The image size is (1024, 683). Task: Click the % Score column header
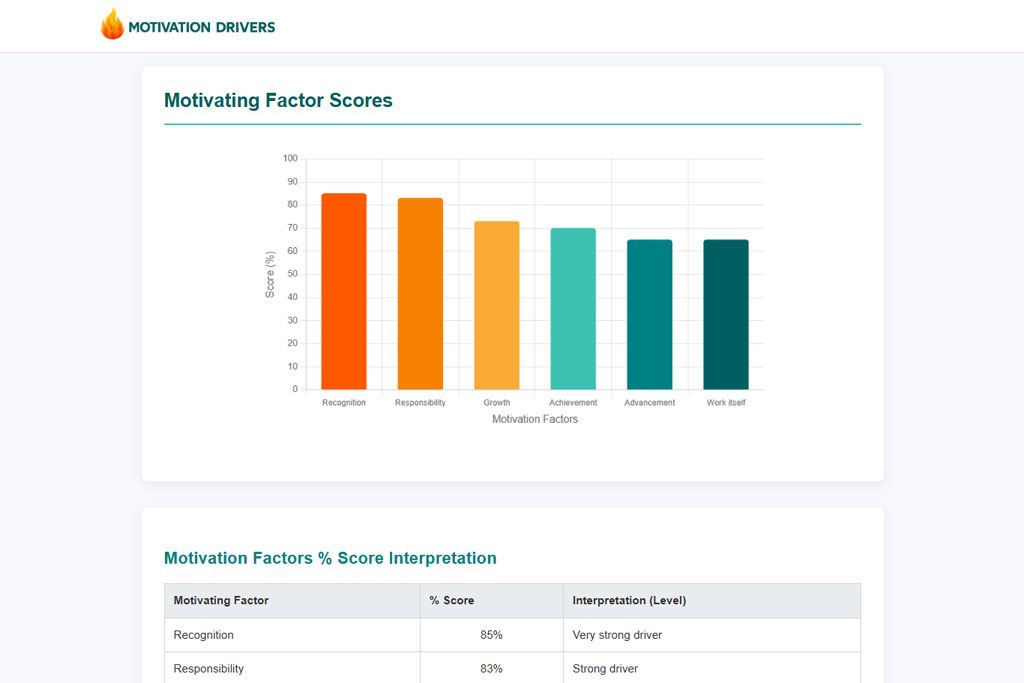click(x=452, y=601)
